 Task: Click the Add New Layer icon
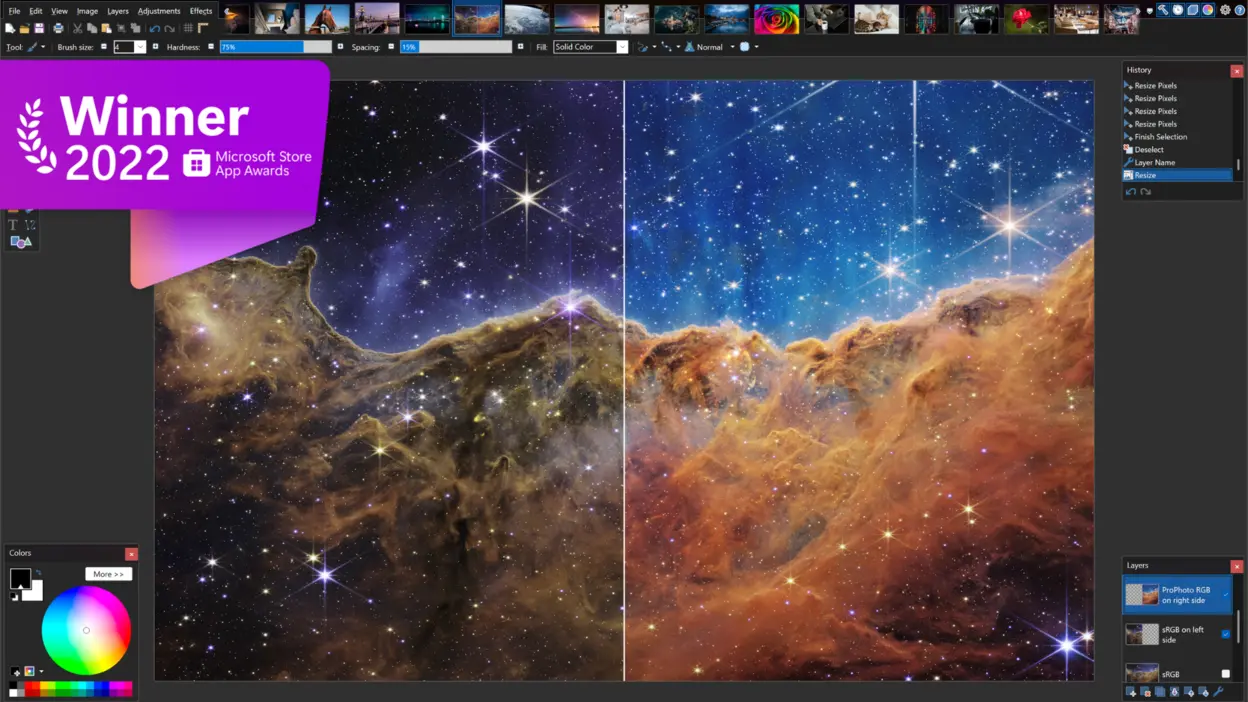click(1131, 692)
